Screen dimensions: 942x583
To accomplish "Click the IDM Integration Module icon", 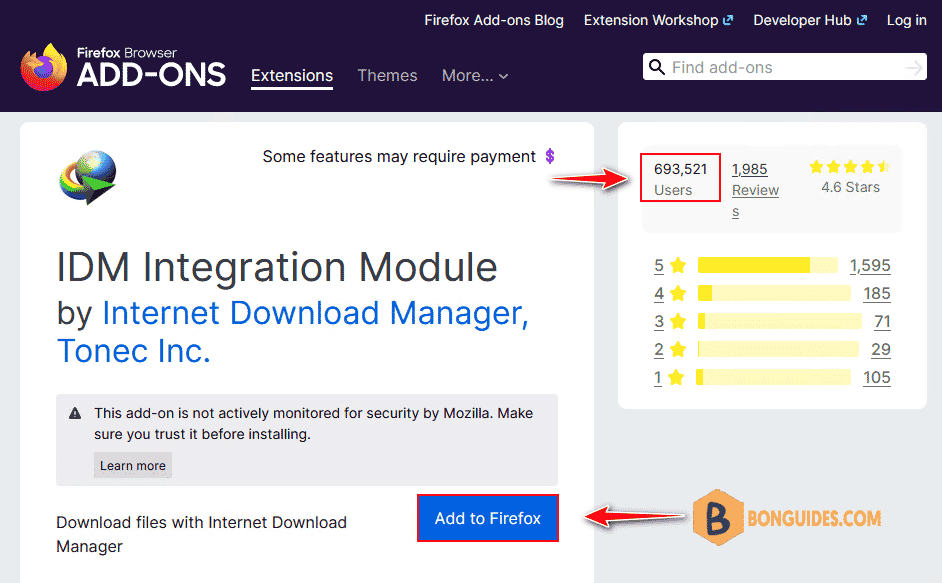I will point(88,177).
